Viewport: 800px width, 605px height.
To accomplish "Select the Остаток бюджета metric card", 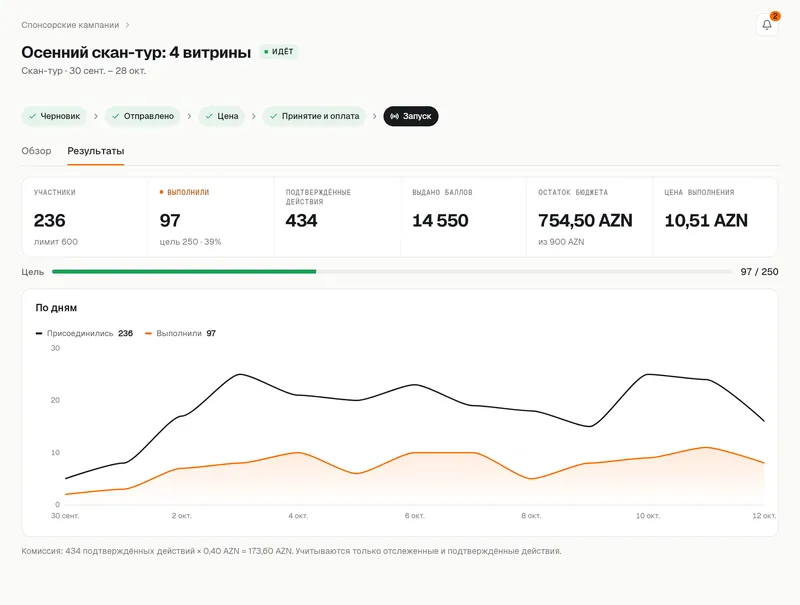I will click(589, 217).
